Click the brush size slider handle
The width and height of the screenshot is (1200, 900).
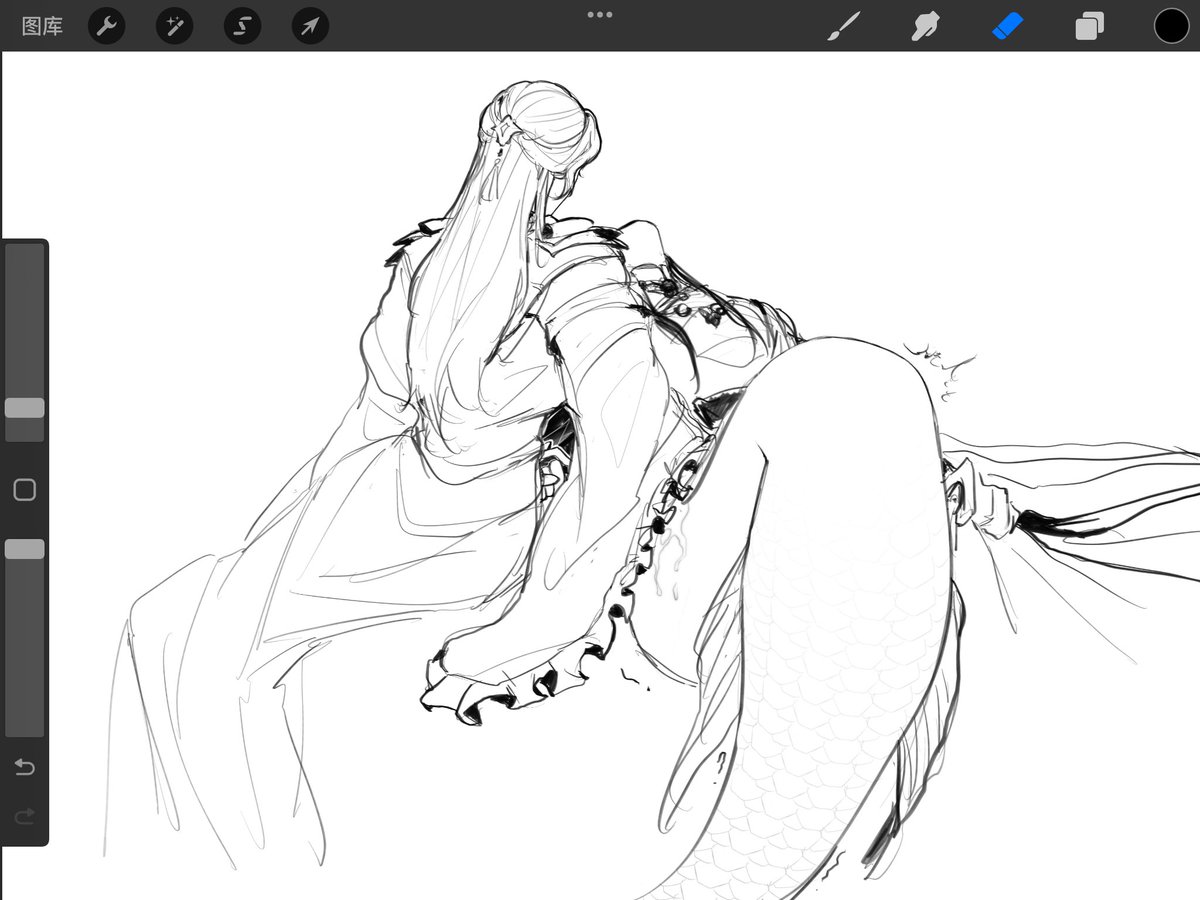point(24,408)
